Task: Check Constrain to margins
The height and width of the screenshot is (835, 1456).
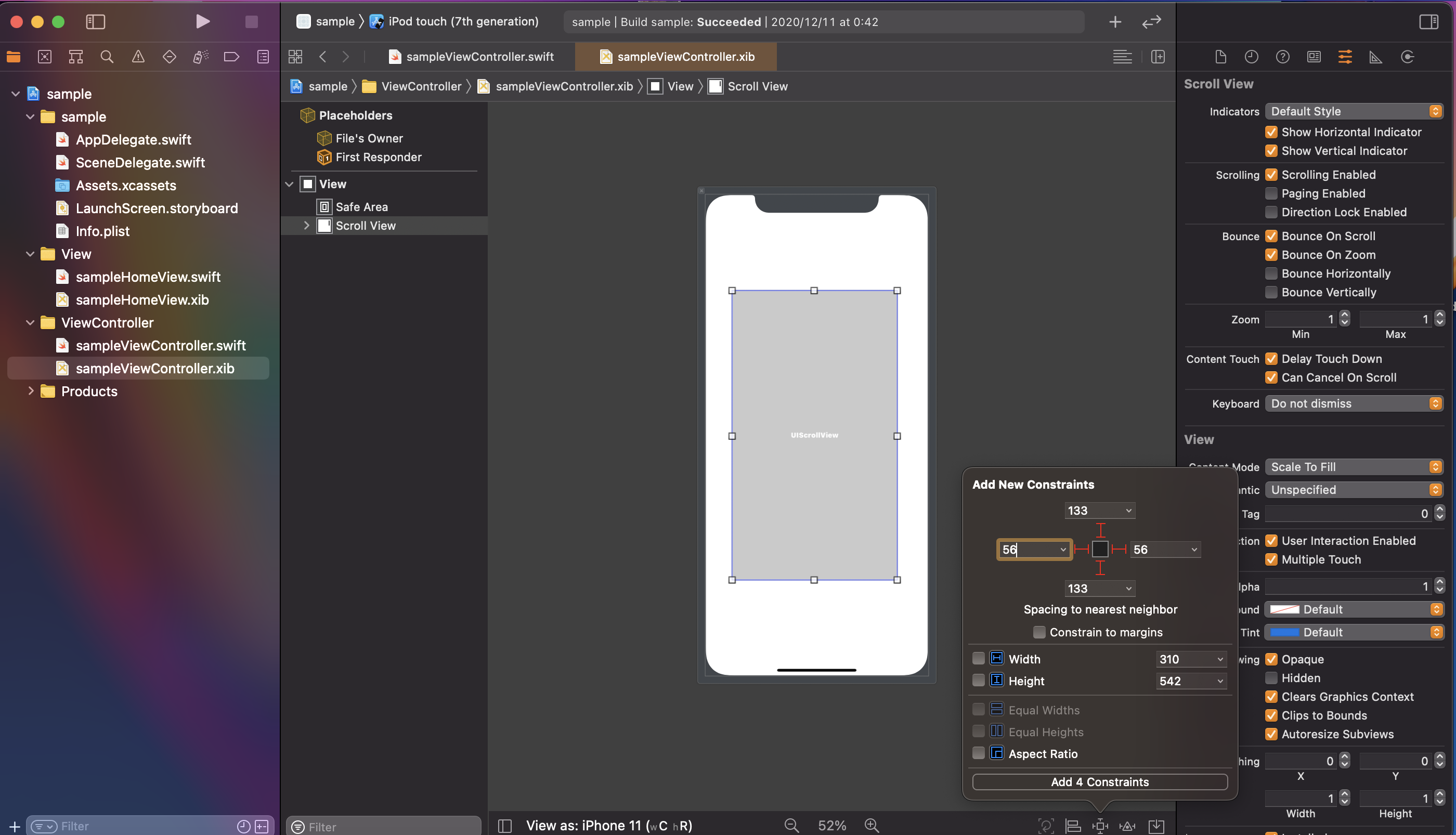Action: pyautogui.click(x=1039, y=632)
